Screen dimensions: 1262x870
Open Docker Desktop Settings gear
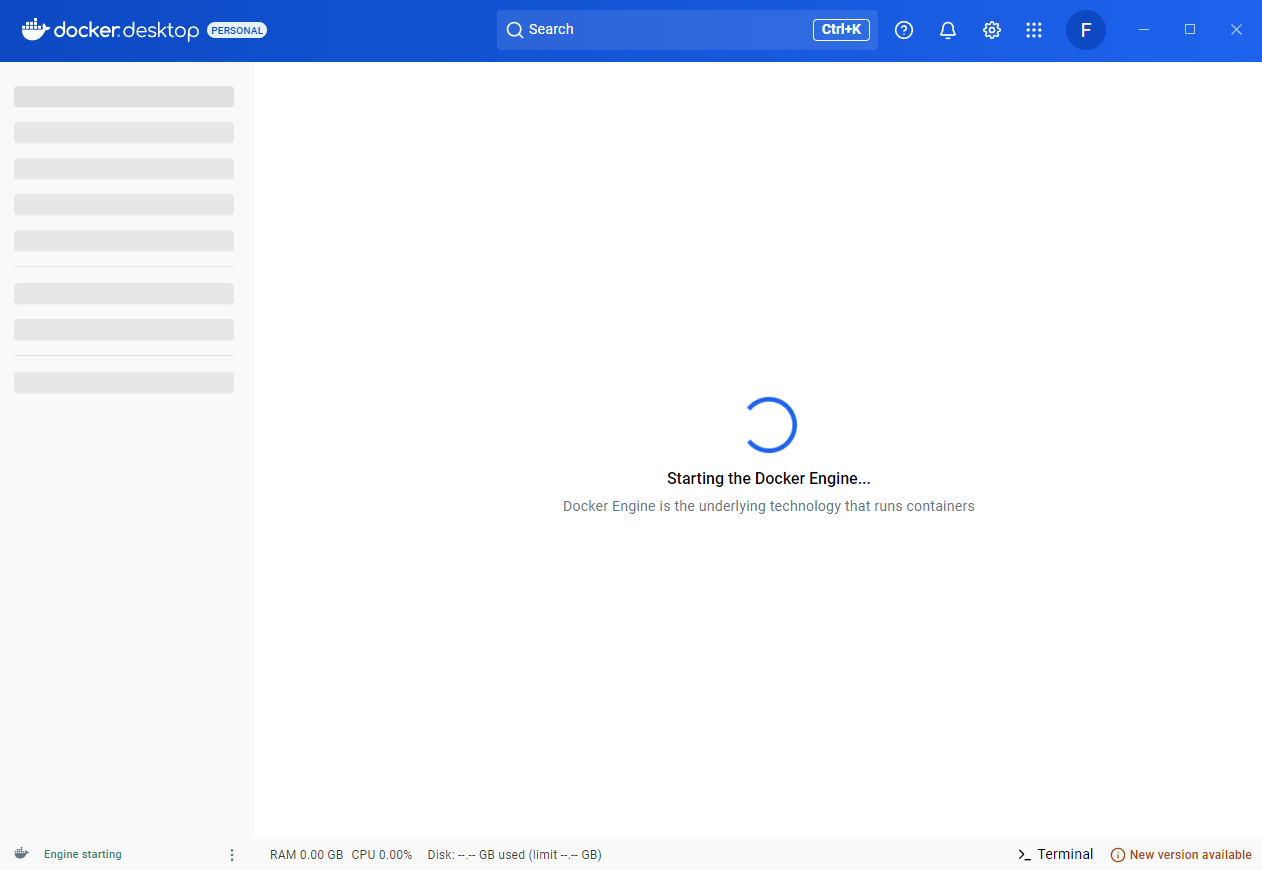coord(991,30)
